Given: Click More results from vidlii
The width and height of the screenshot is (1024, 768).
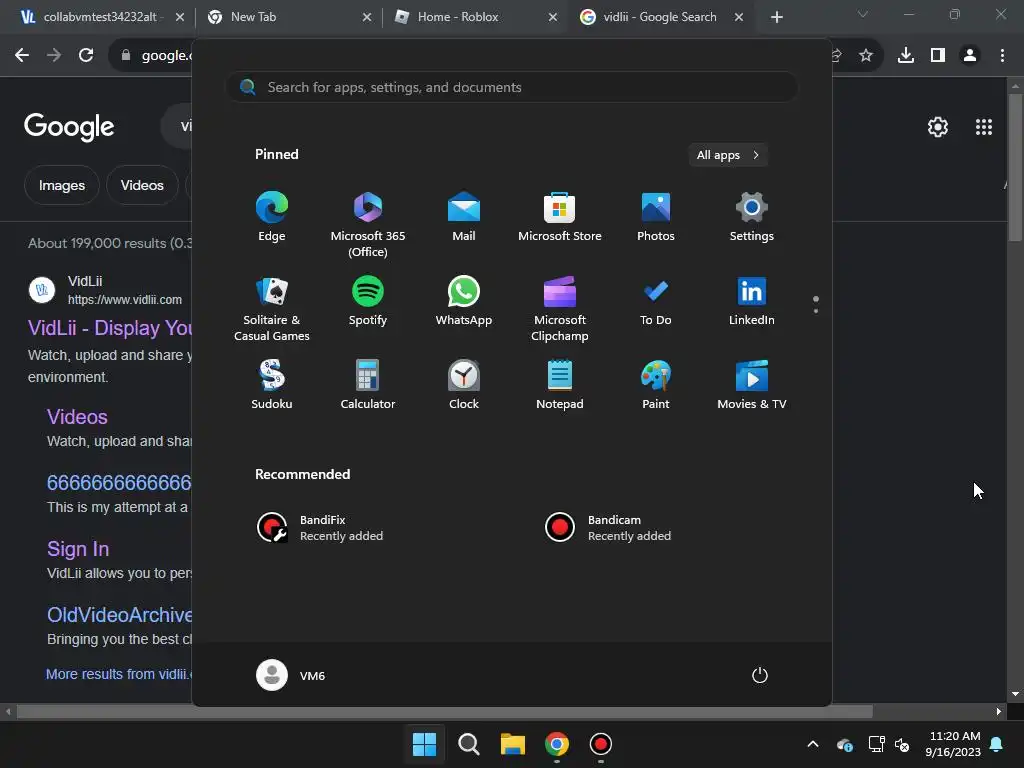Looking at the screenshot, I should (119, 674).
